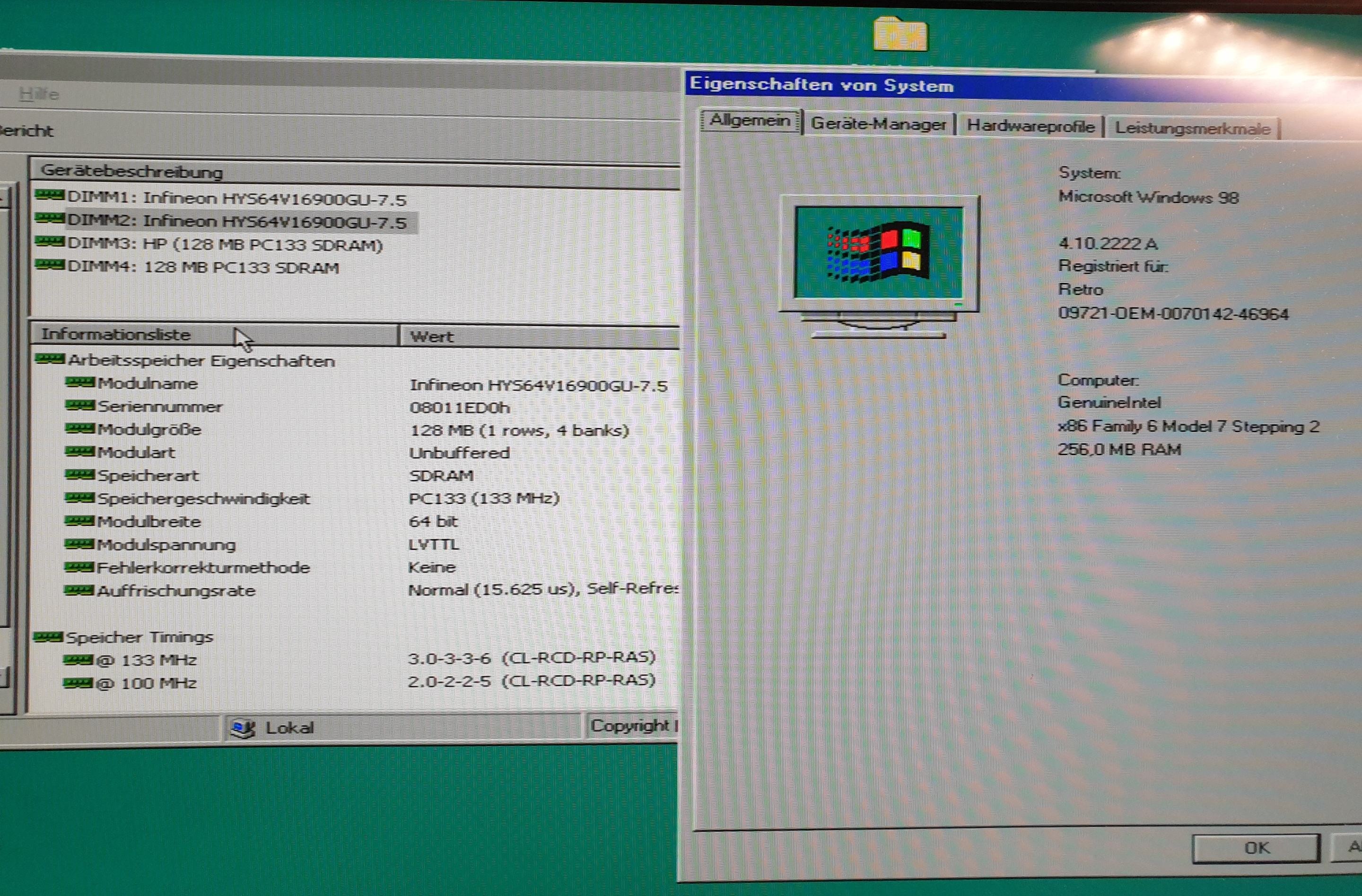
Task: Select DIMM2 Infineon module entry
Action: [x=236, y=221]
